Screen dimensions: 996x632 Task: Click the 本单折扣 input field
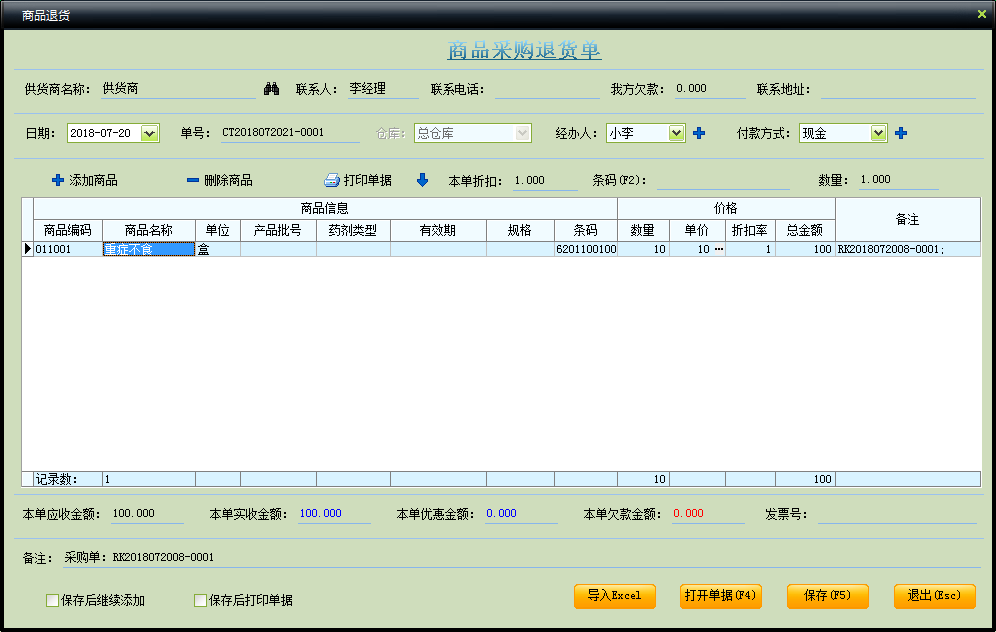(x=546, y=181)
